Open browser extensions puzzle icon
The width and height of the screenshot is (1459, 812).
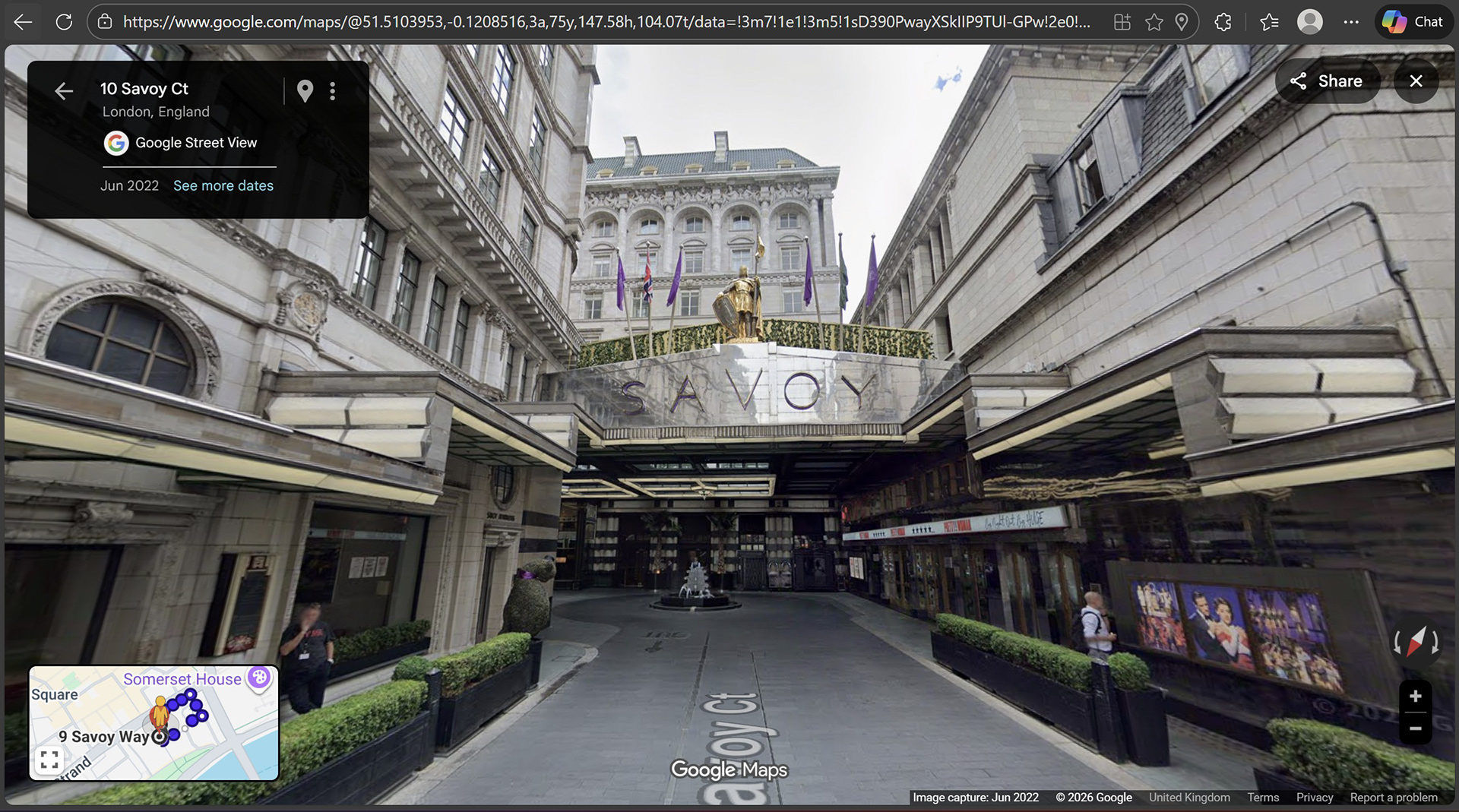point(1223,22)
